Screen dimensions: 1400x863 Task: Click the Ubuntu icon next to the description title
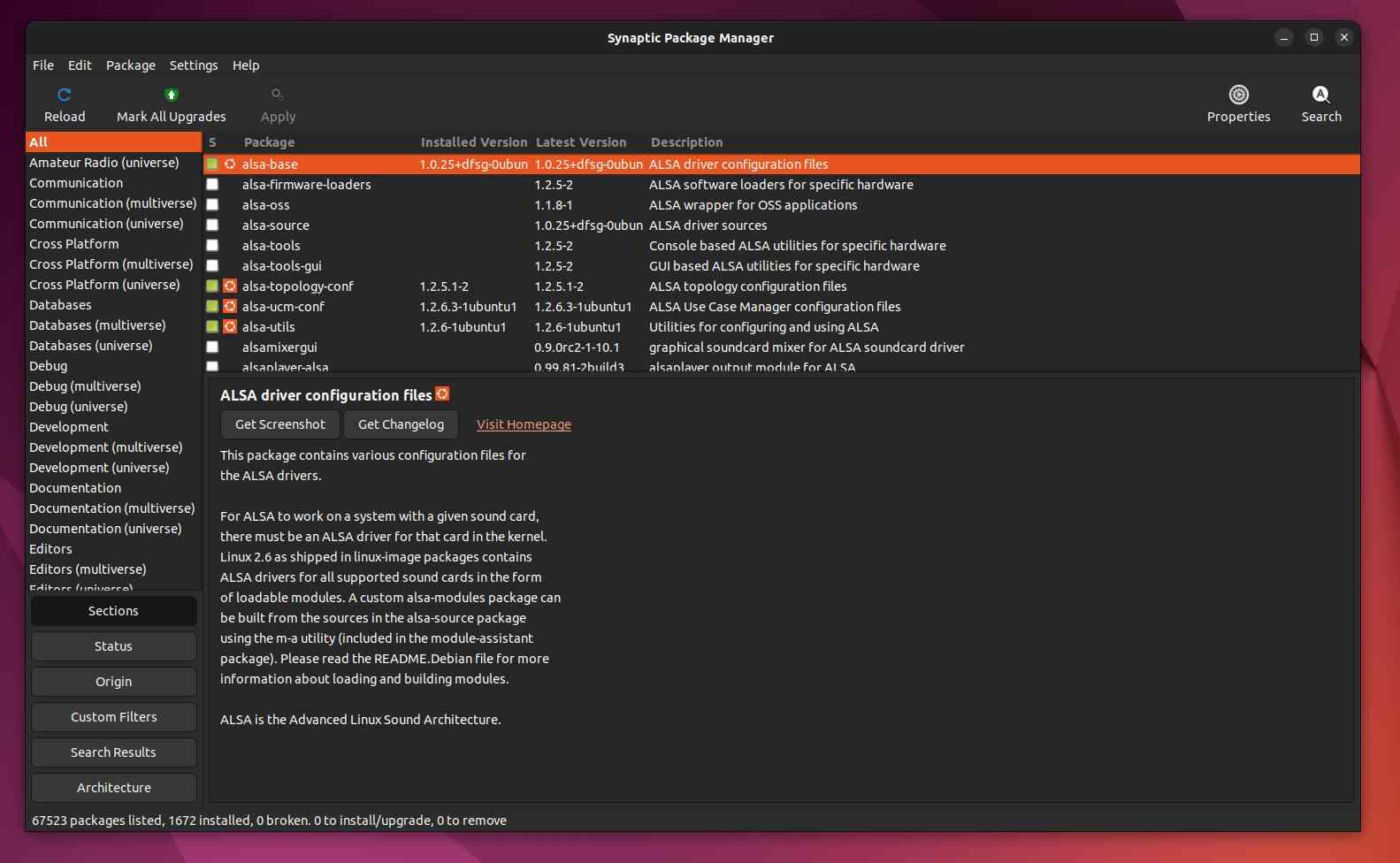(442, 394)
